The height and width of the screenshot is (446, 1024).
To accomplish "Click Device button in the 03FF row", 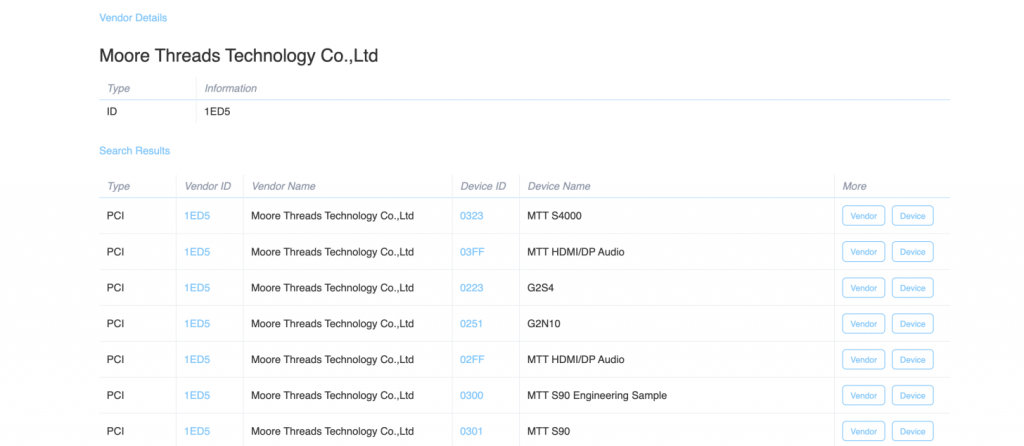I will (912, 251).
